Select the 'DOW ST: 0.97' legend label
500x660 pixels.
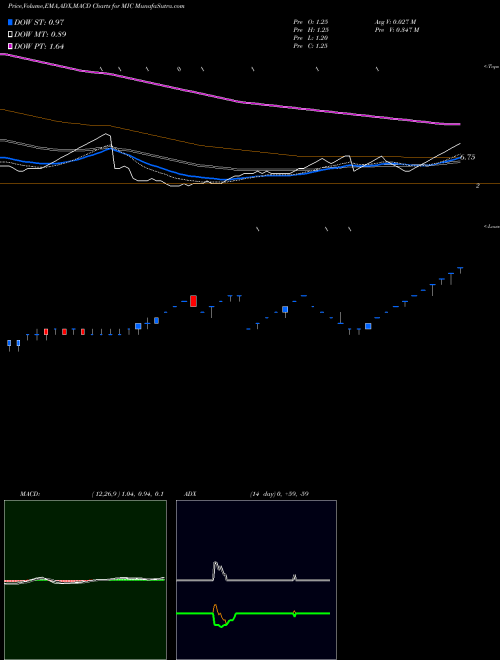pyautogui.click(x=39, y=22)
